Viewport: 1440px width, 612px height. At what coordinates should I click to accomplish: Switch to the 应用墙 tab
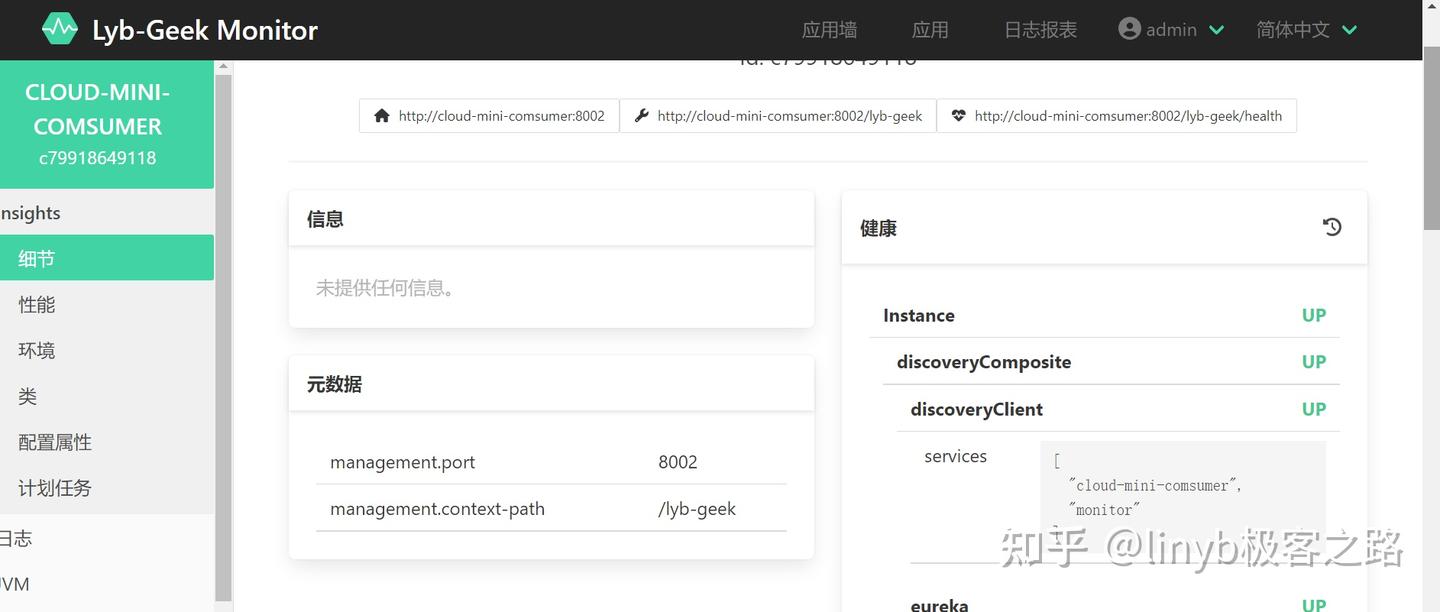828,29
